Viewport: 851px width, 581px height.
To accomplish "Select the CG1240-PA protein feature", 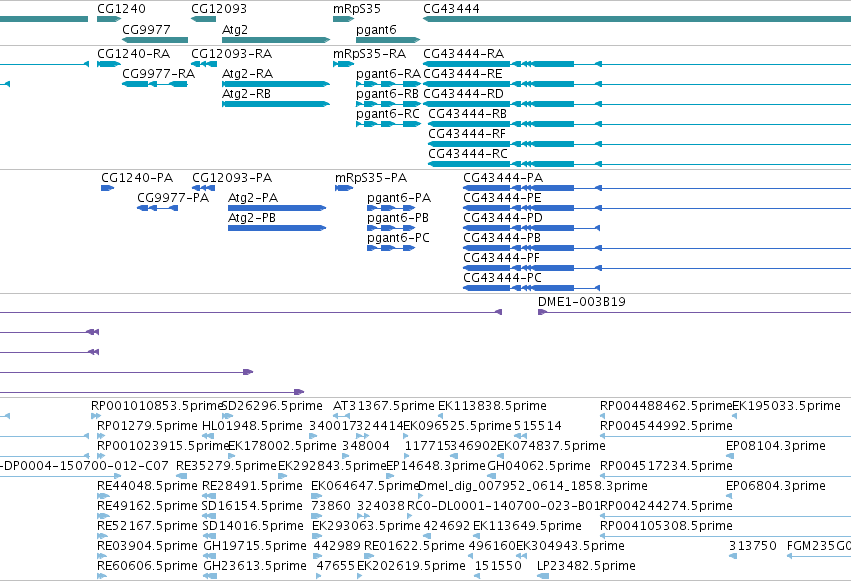I will pos(107,188).
